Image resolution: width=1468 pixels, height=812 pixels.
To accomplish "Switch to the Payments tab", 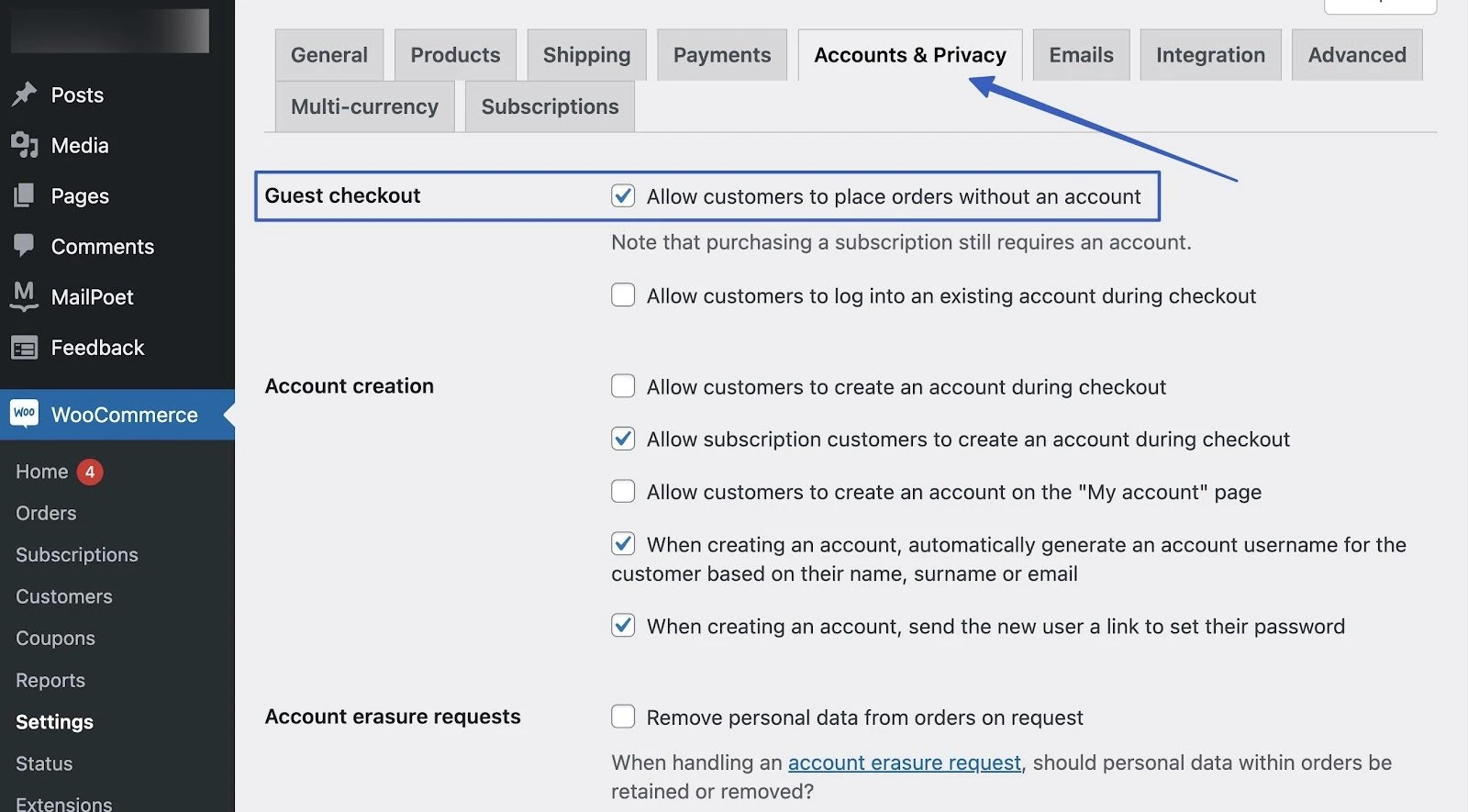I will (x=722, y=55).
